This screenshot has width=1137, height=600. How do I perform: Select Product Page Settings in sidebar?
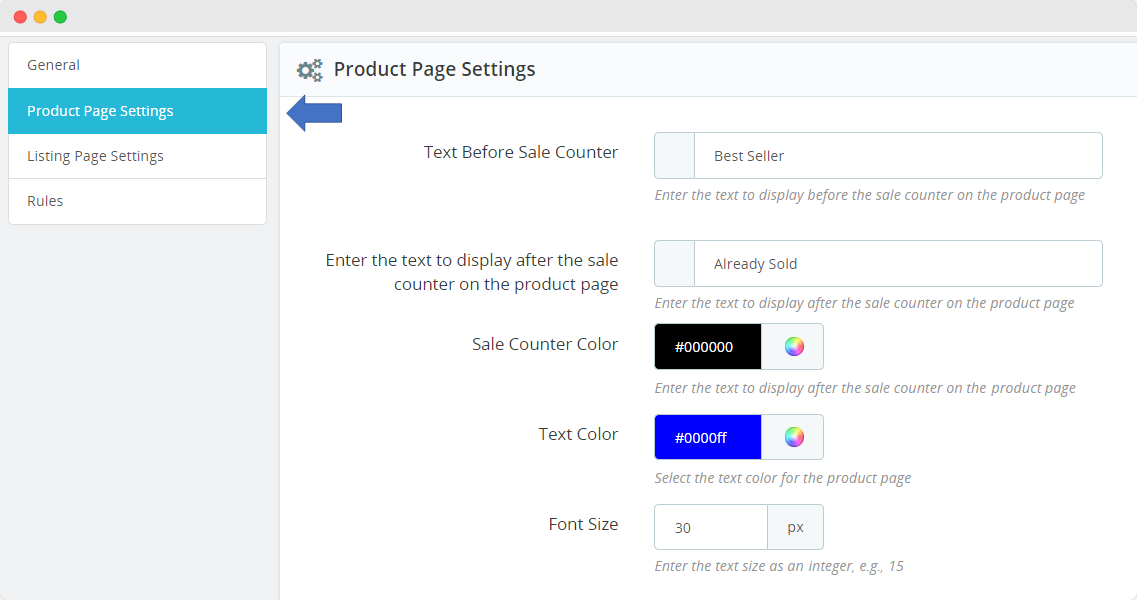point(137,111)
